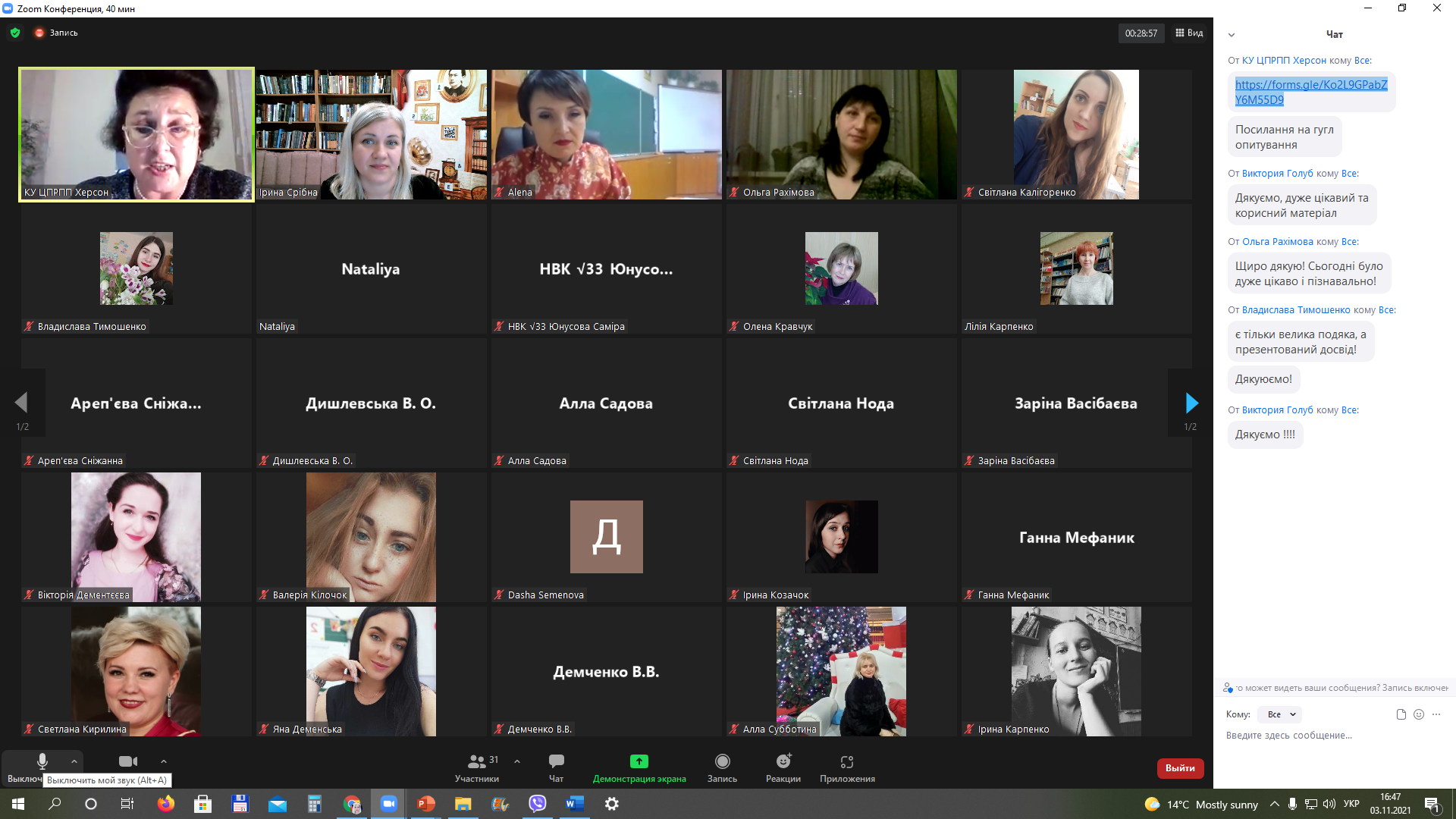Viewport: 1456px width, 819px height.
Task: Click the green encryption shield icon
Action: pos(15,33)
